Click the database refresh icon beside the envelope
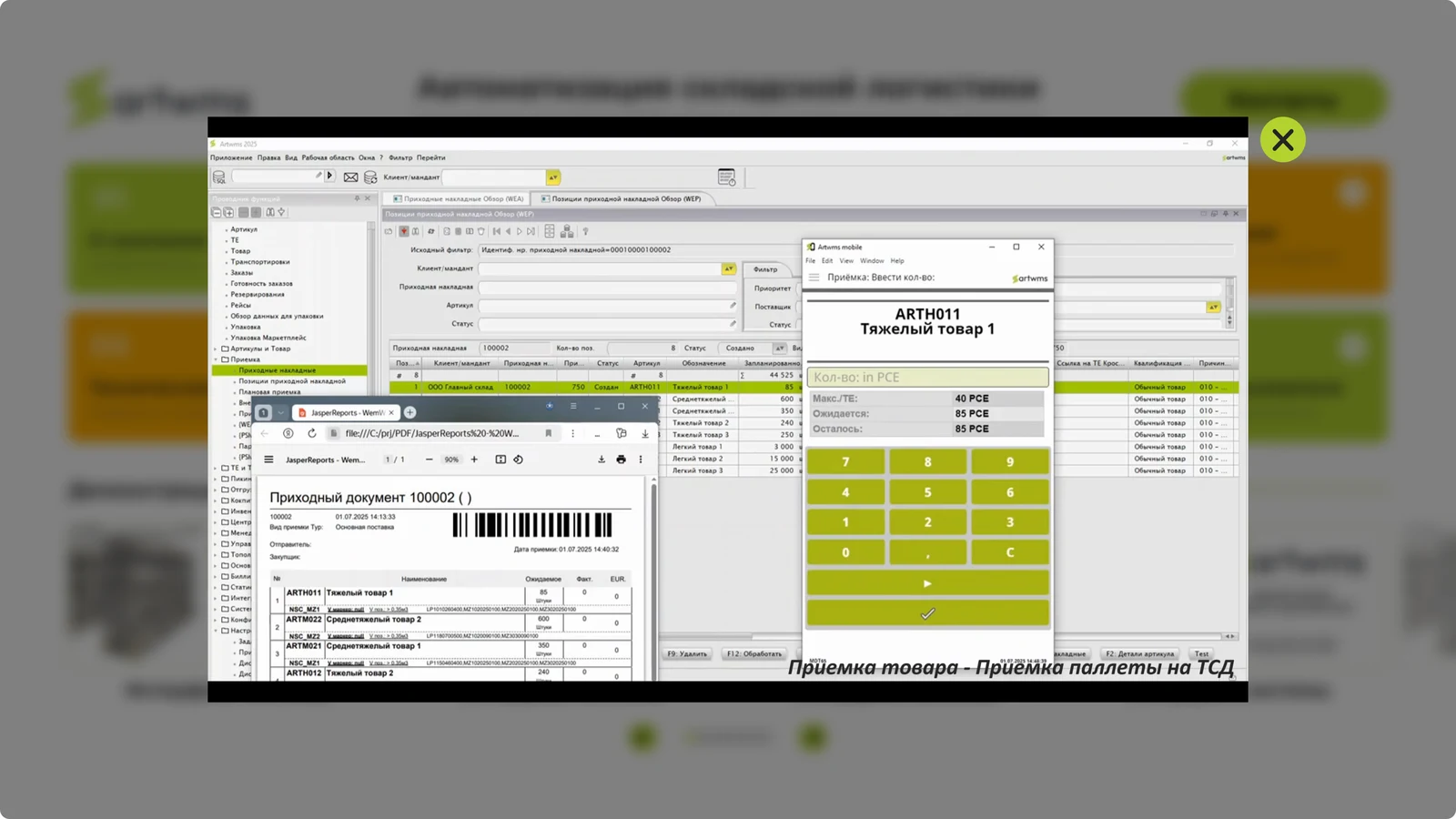Viewport: 1456px width, 819px height. click(x=370, y=177)
